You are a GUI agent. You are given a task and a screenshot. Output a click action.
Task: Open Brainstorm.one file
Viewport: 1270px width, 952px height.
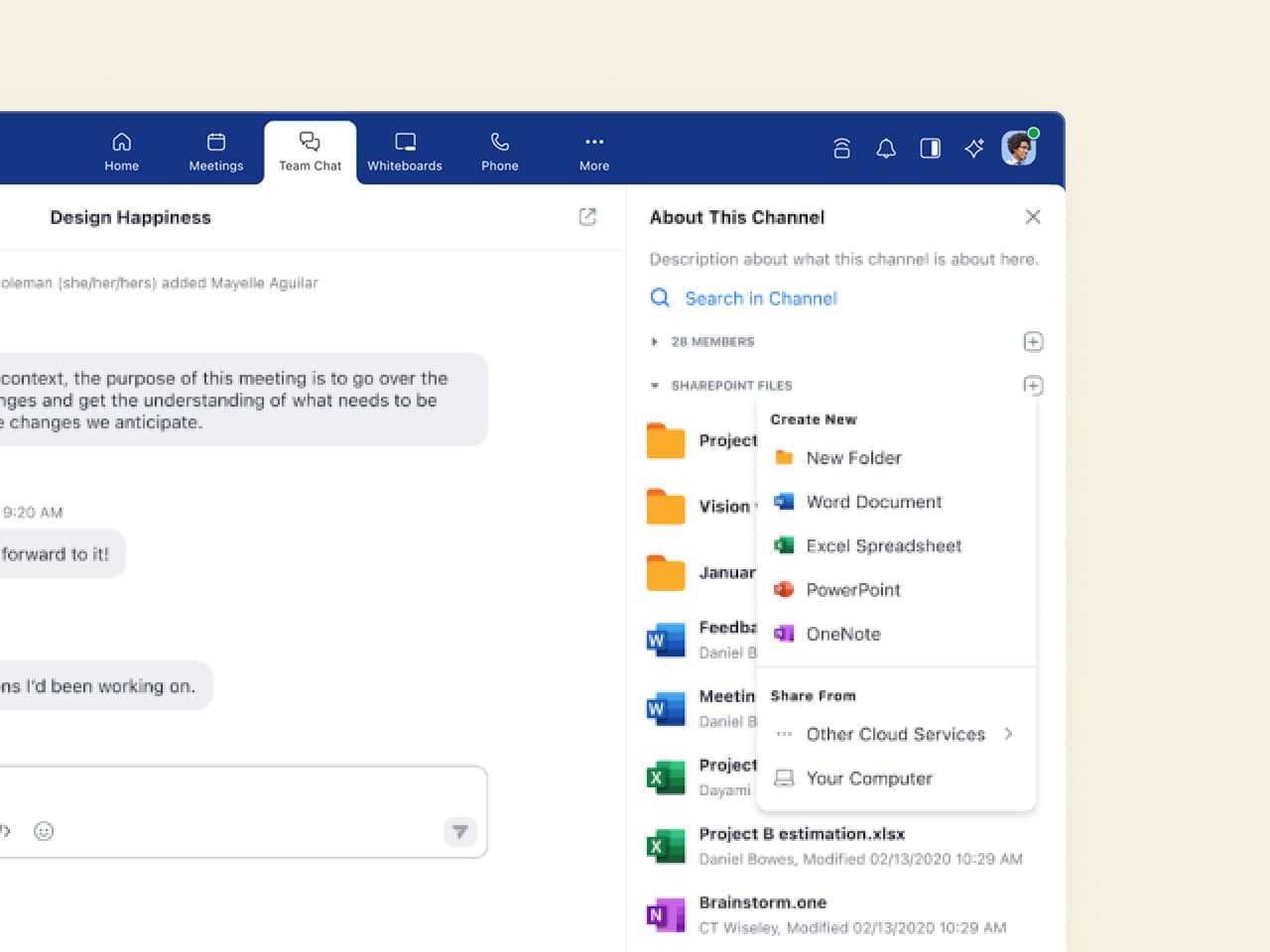762,903
